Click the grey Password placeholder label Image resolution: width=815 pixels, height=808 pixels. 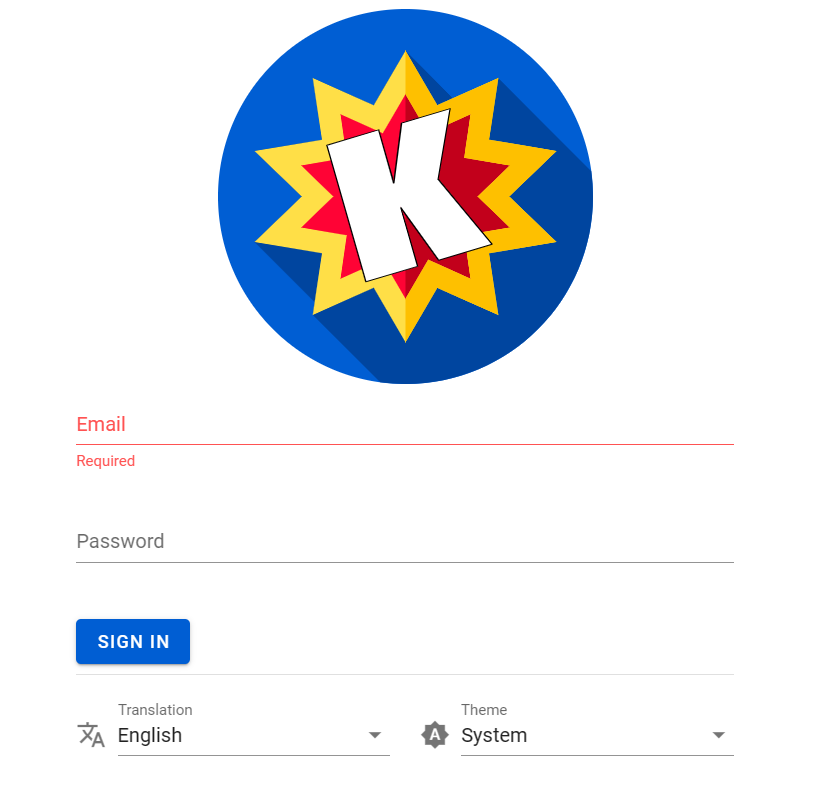(x=120, y=541)
